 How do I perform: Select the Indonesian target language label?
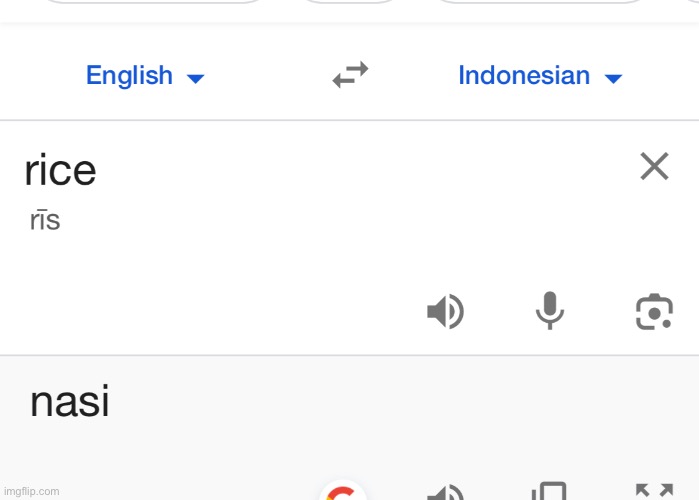(x=524, y=75)
